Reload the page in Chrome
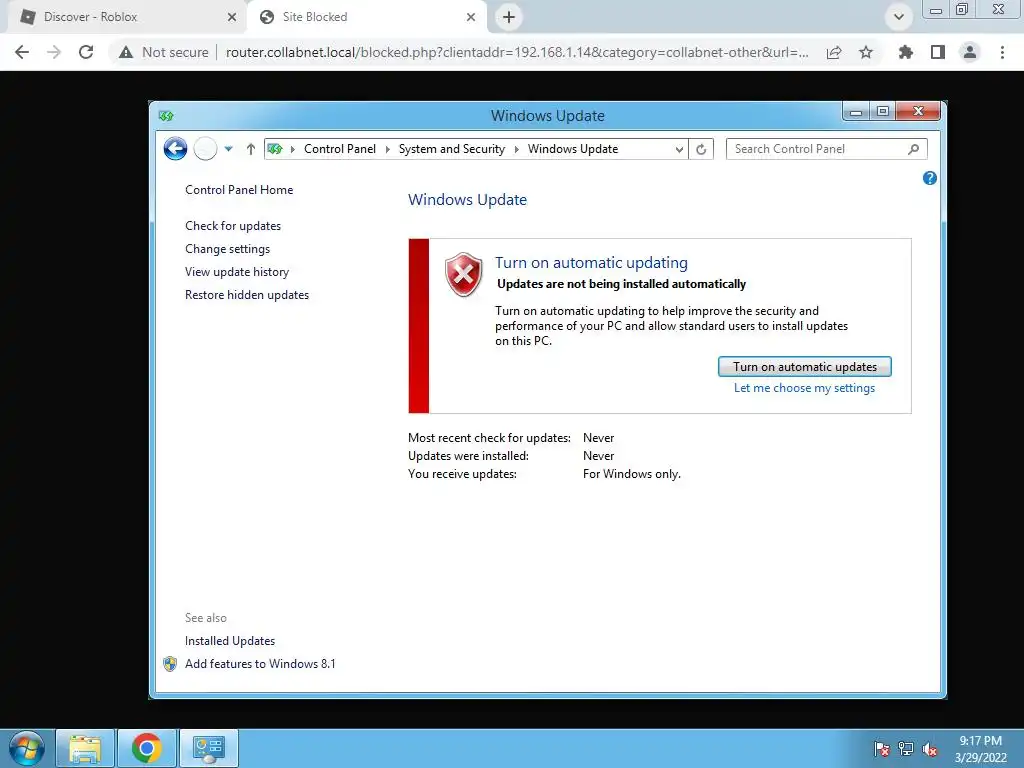The image size is (1024, 768). (x=86, y=52)
